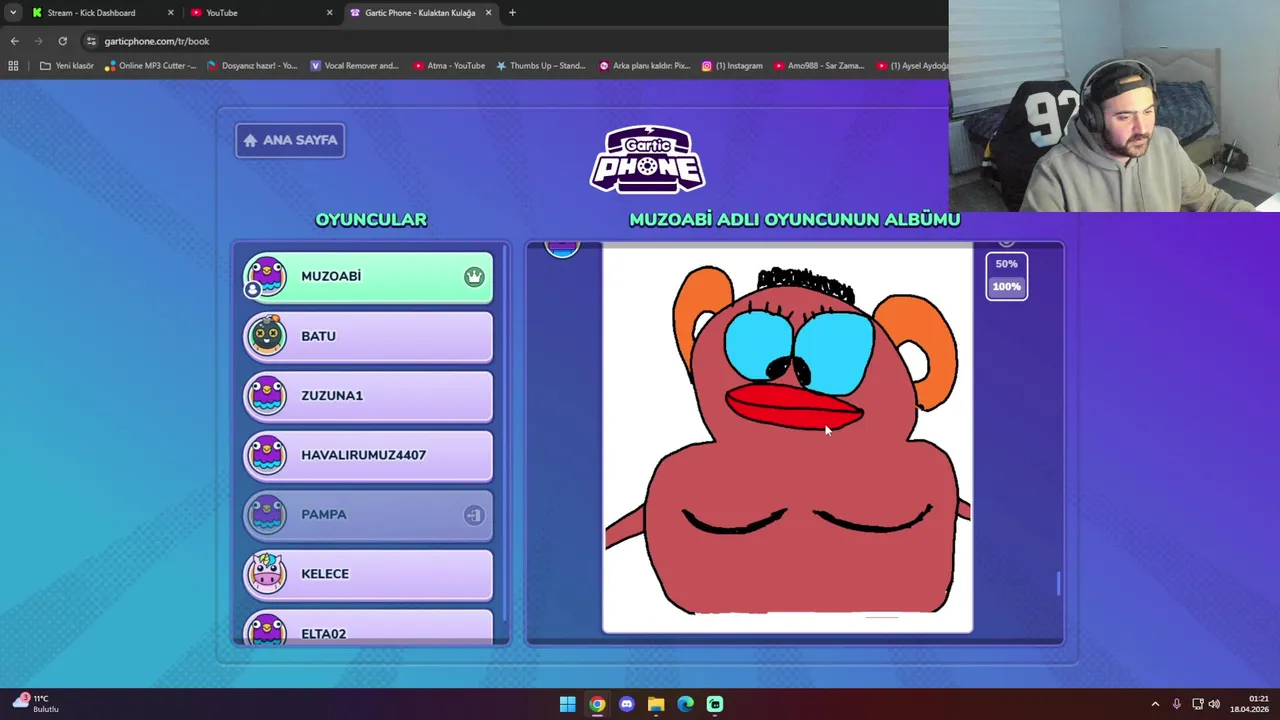Open Arka planı kaldır bookmark
The height and width of the screenshot is (720, 1280).
645,66
